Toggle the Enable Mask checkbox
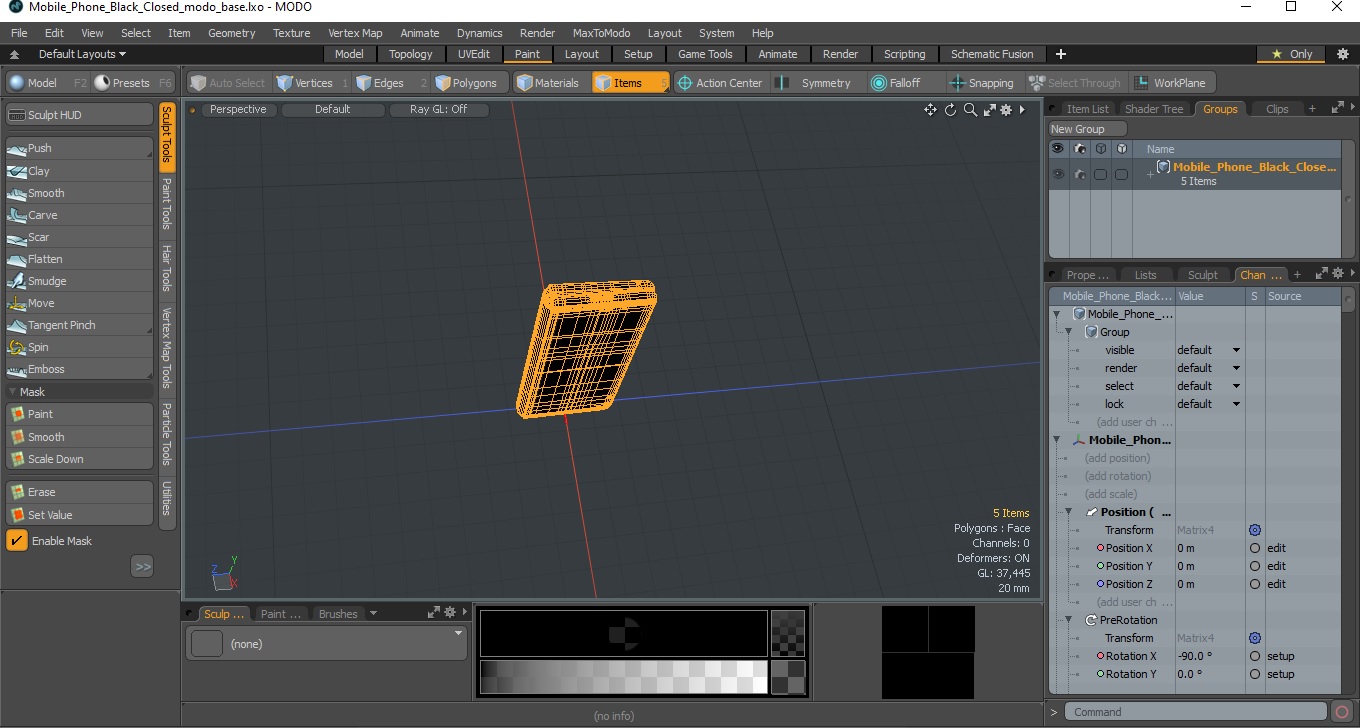Screen dimensions: 1360x728 click(x=17, y=541)
